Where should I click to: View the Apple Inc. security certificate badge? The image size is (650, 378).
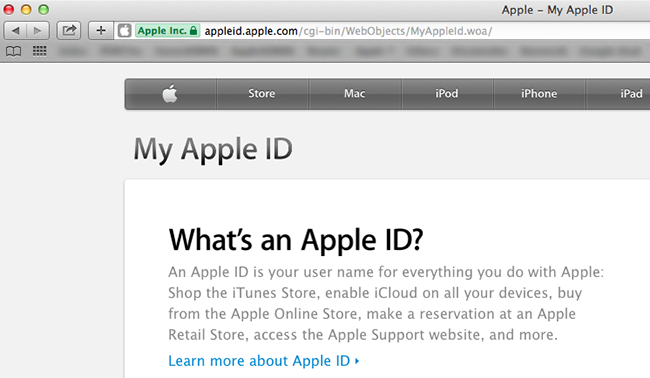click(167, 31)
